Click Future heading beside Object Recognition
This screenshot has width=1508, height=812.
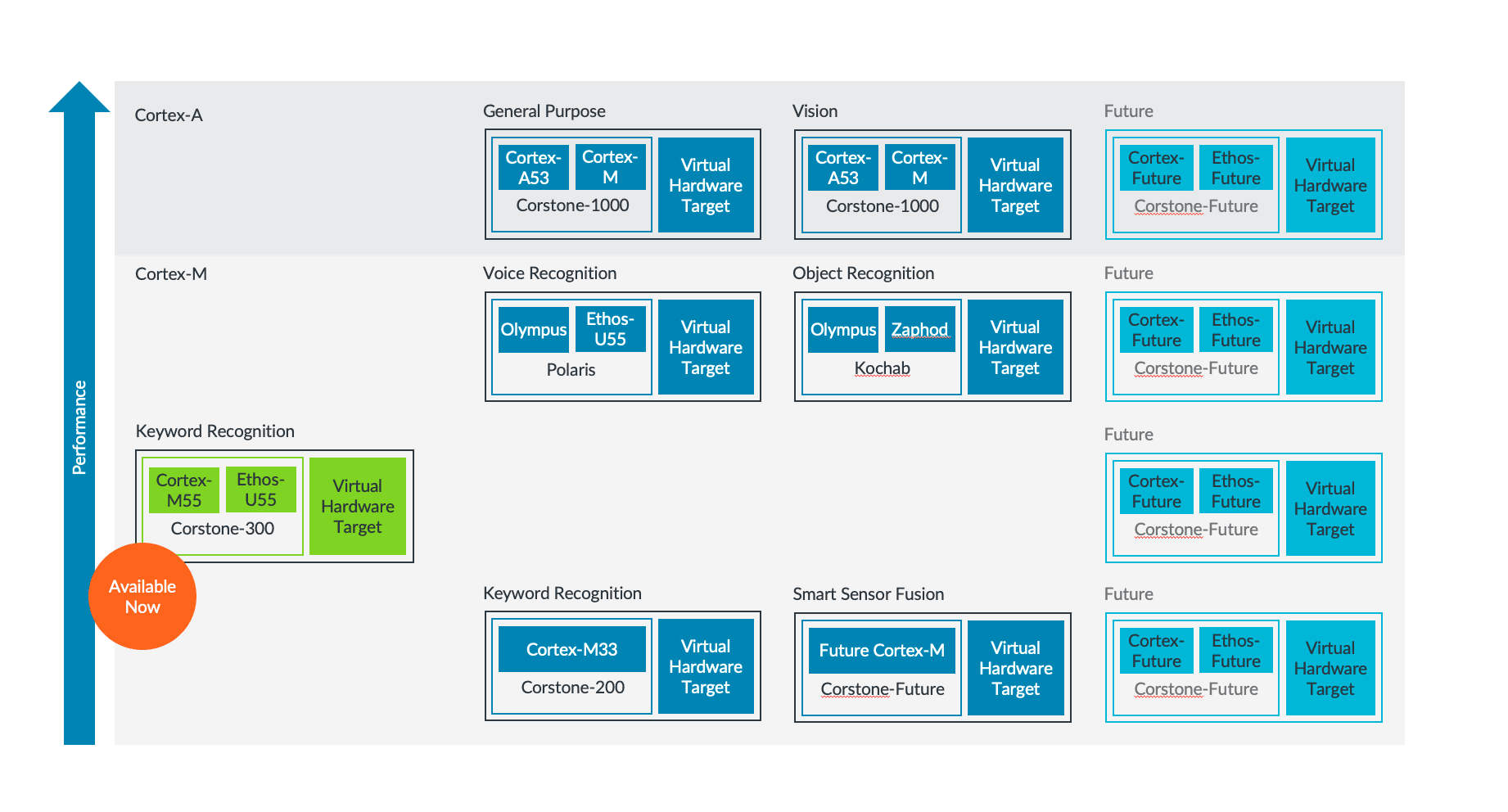point(1128,273)
